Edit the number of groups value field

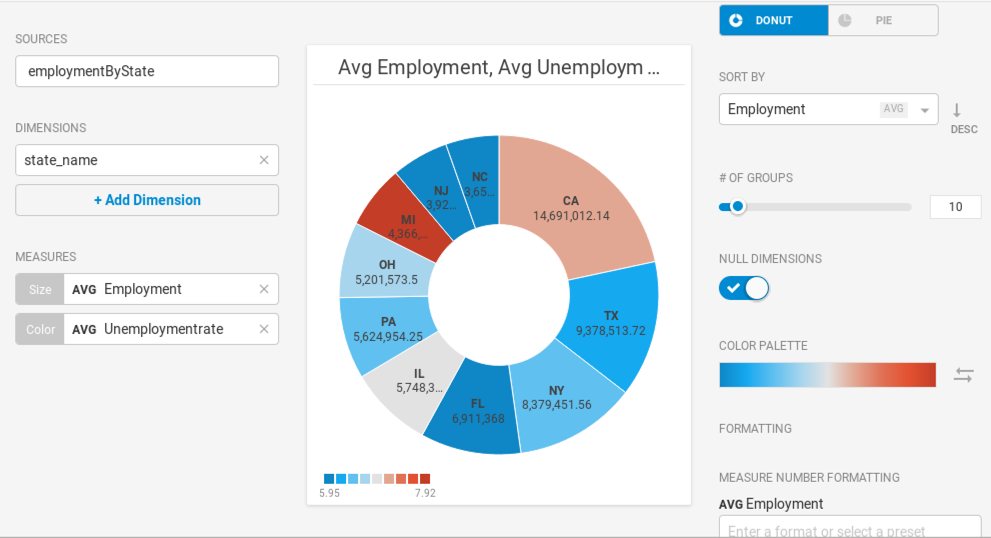coord(955,207)
